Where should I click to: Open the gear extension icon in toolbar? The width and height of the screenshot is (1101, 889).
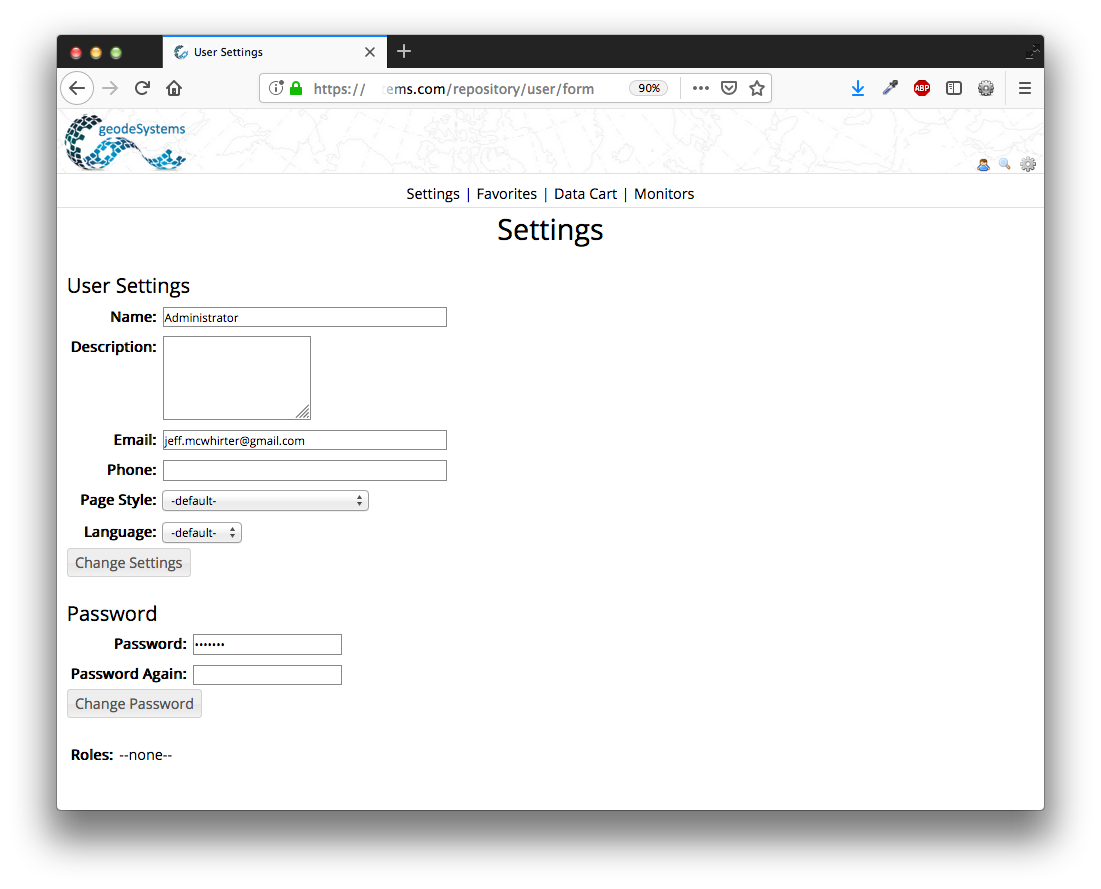tap(986, 88)
